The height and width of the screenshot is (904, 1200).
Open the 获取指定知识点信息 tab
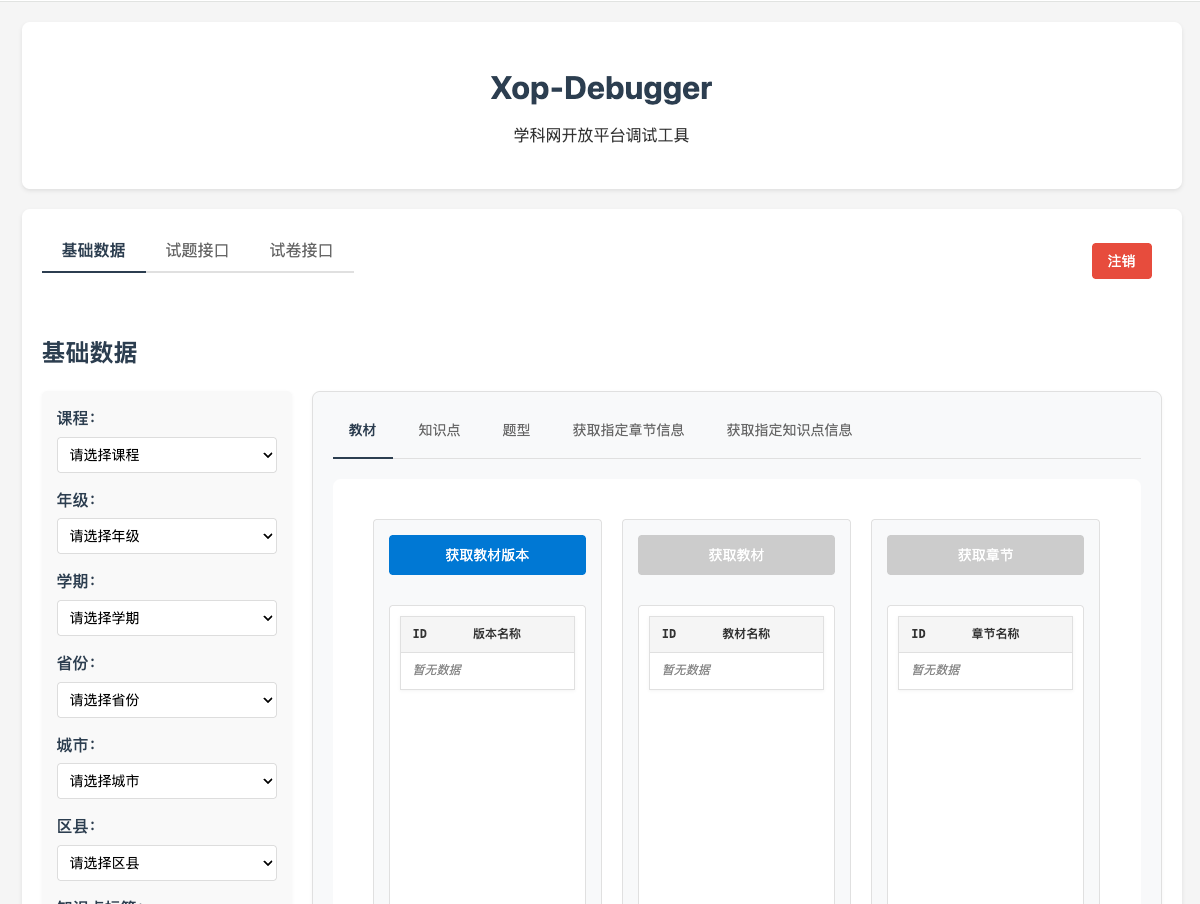[789, 431]
